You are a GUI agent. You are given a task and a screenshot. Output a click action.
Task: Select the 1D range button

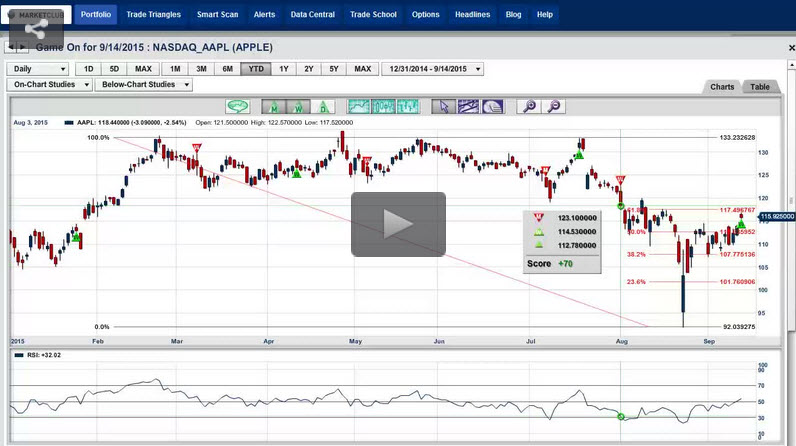[88, 69]
